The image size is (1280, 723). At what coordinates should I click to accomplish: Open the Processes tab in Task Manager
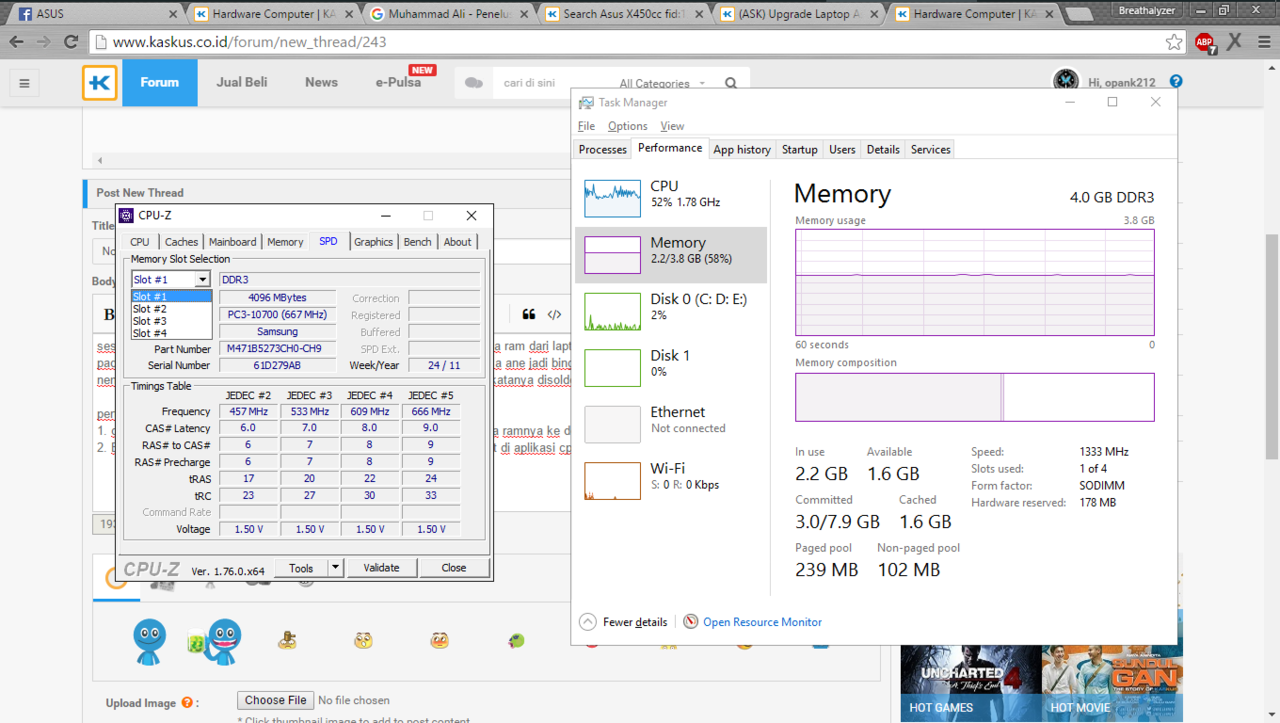(x=603, y=150)
